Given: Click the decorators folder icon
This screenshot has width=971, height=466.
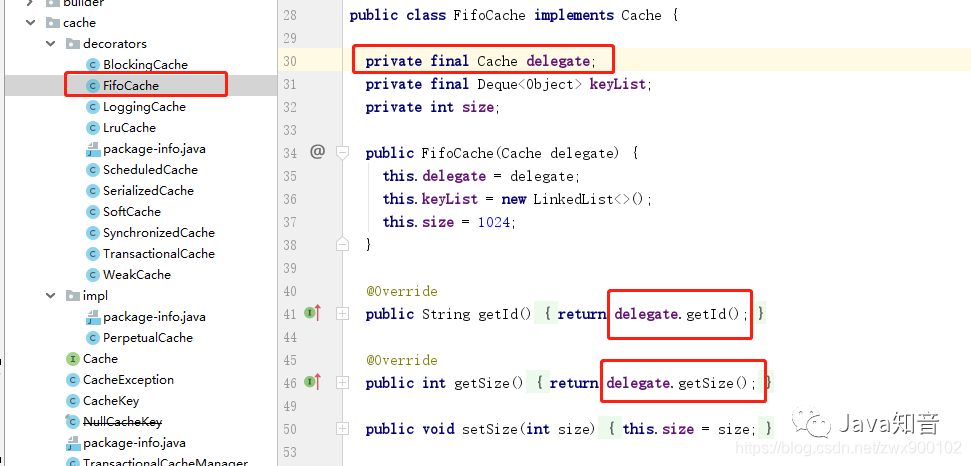Looking at the screenshot, I should pos(72,44).
